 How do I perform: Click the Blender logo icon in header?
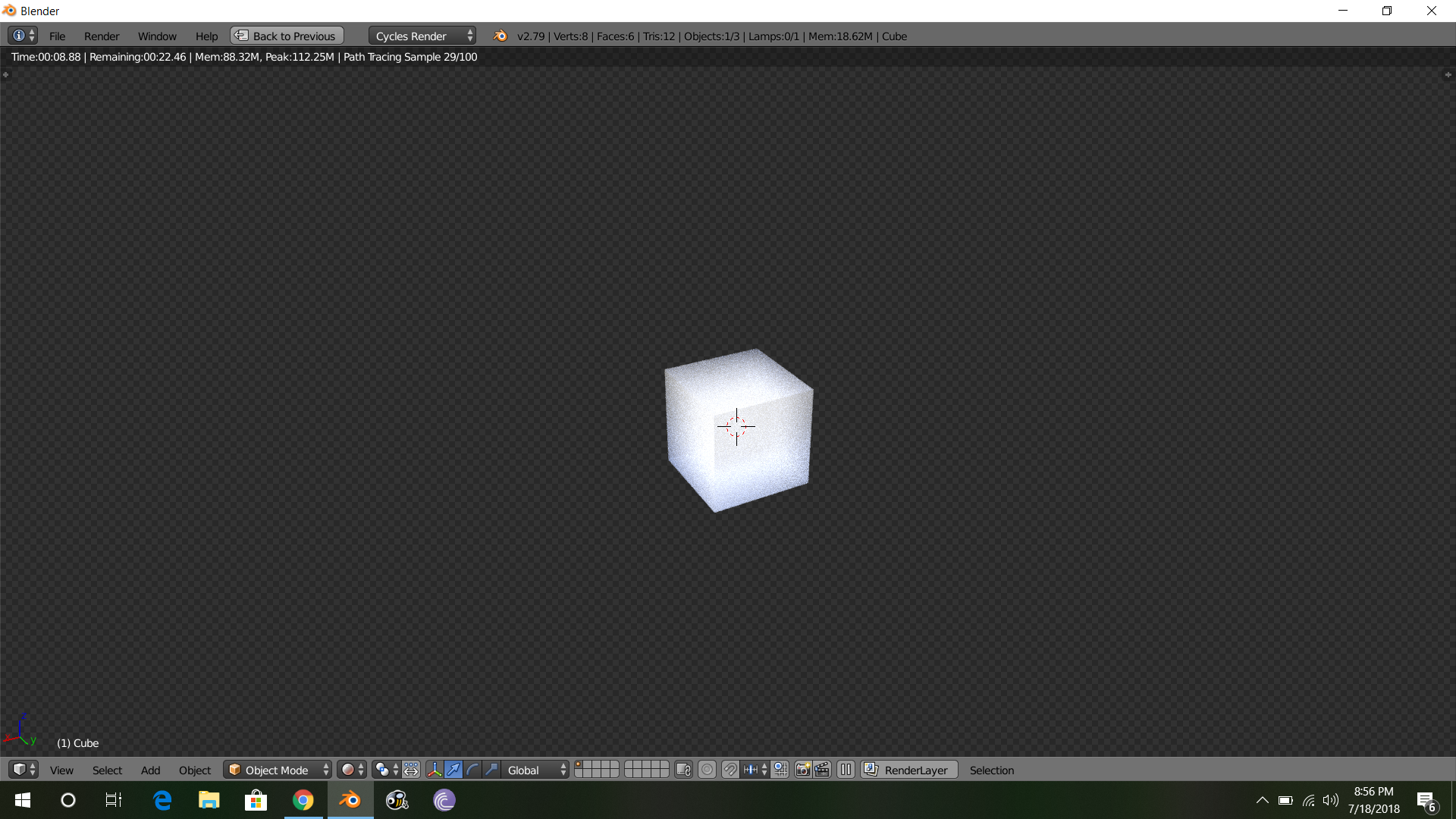[x=500, y=36]
